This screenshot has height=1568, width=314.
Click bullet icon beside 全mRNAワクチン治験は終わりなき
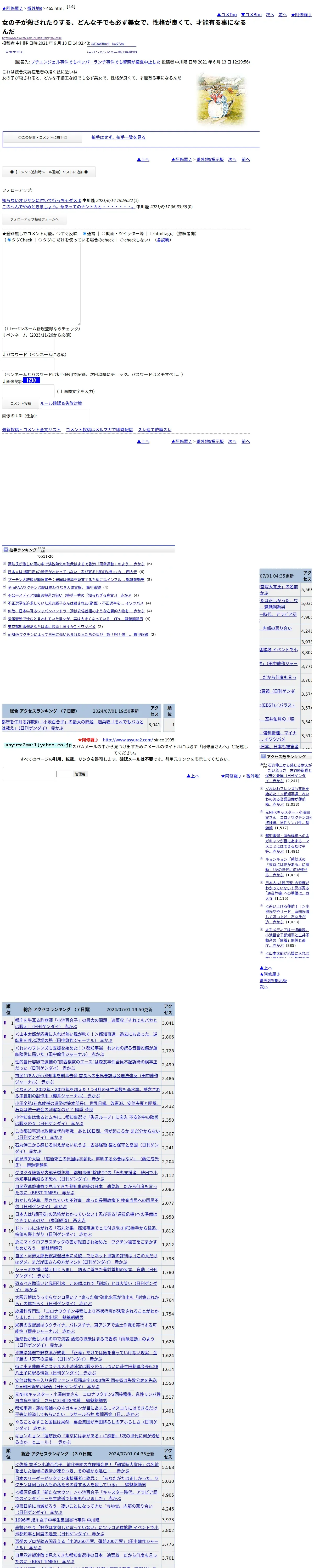click(x=4, y=587)
